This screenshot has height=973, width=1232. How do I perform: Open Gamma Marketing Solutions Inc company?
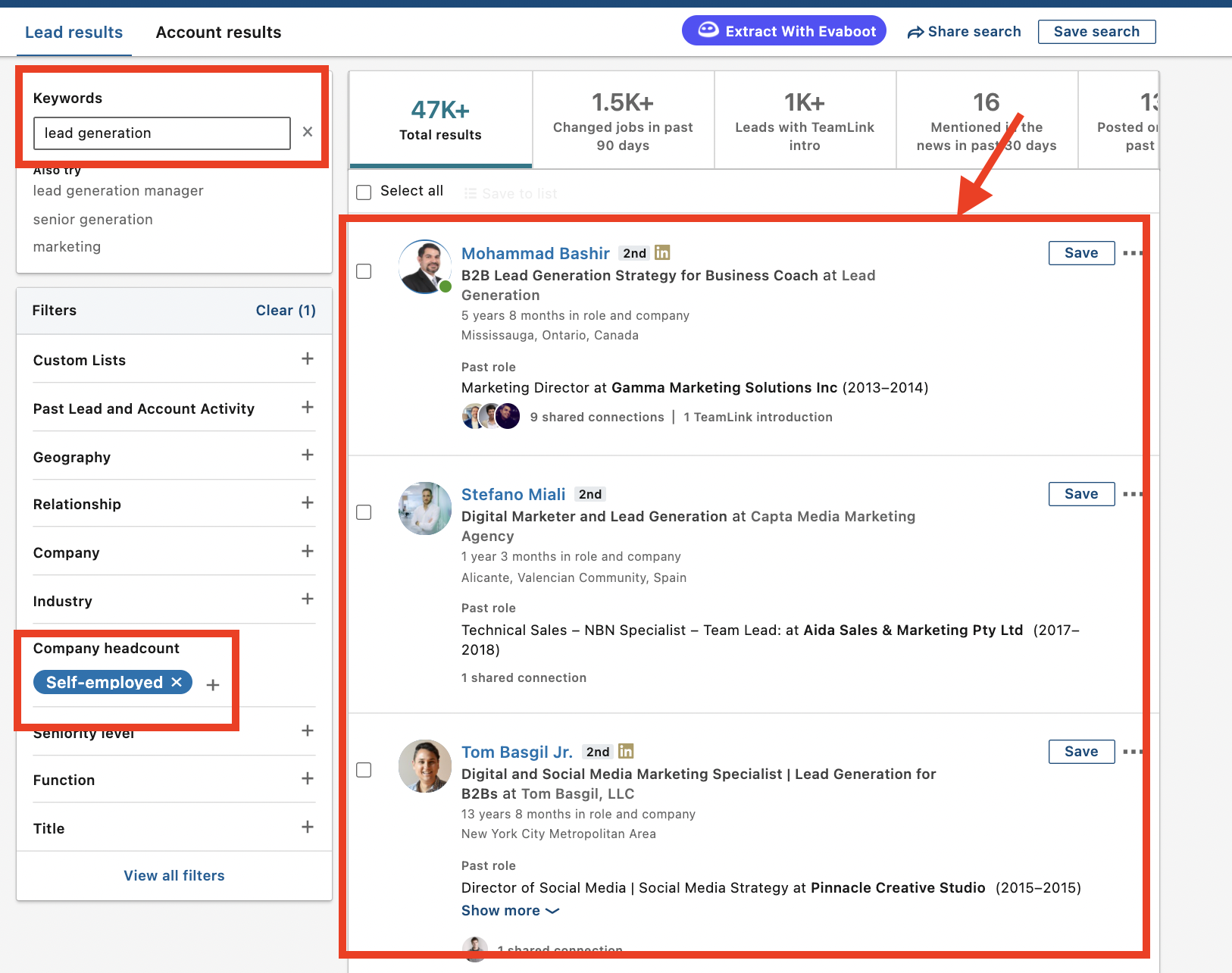pos(724,387)
